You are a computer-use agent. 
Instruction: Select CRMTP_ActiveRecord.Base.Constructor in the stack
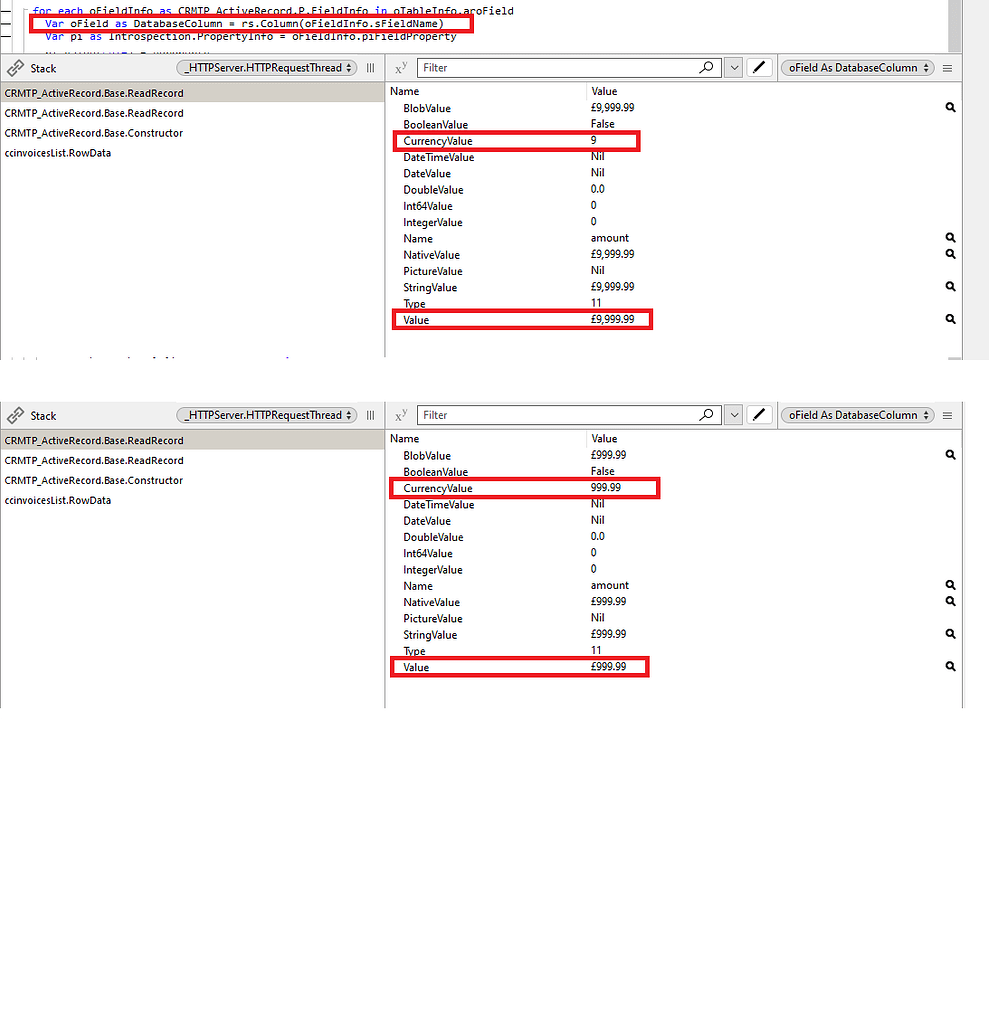point(95,133)
